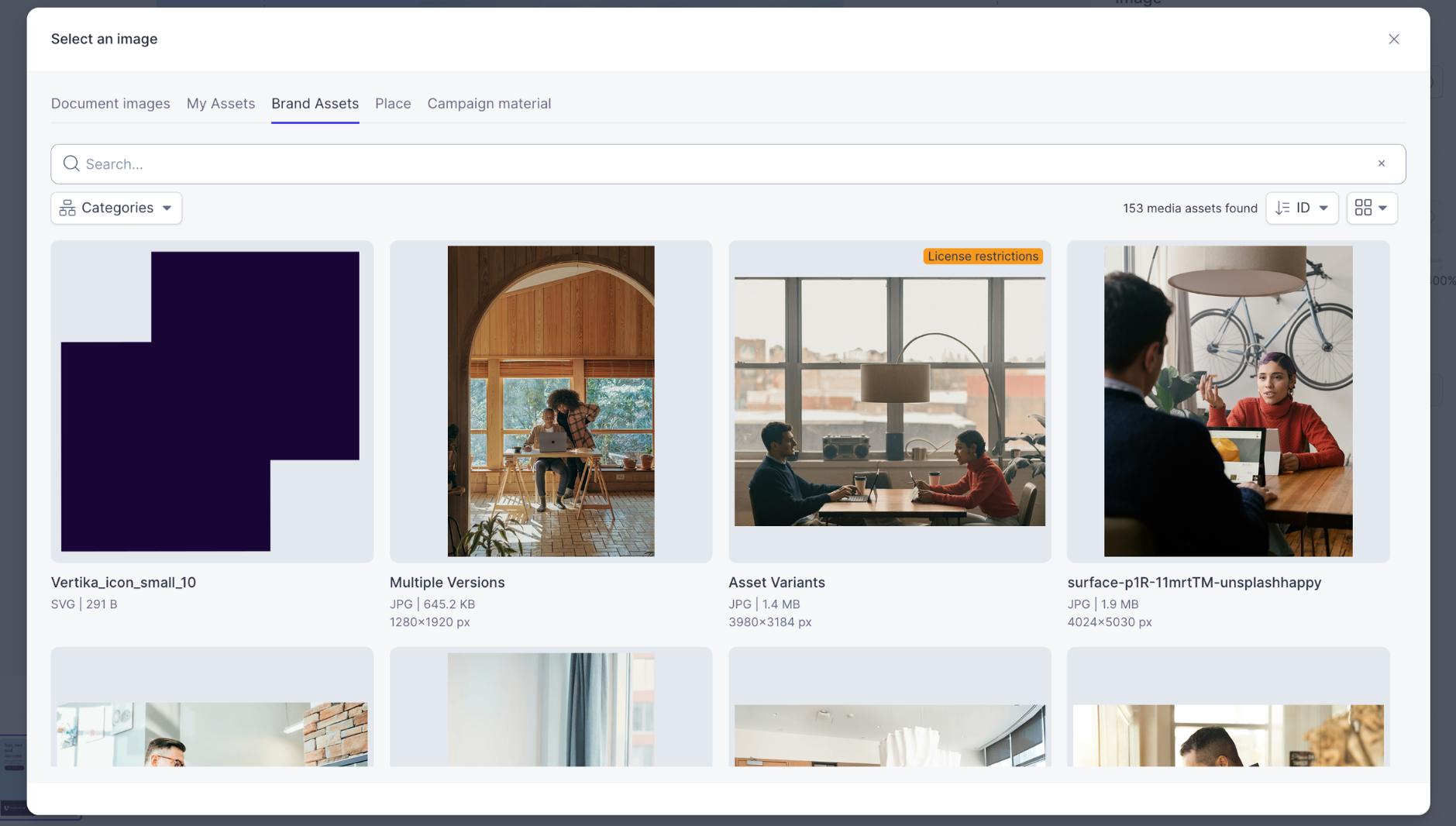Open the Categories filter dropdown
The width and height of the screenshot is (1456, 826).
pyautogui.click(x=116, y=208)
